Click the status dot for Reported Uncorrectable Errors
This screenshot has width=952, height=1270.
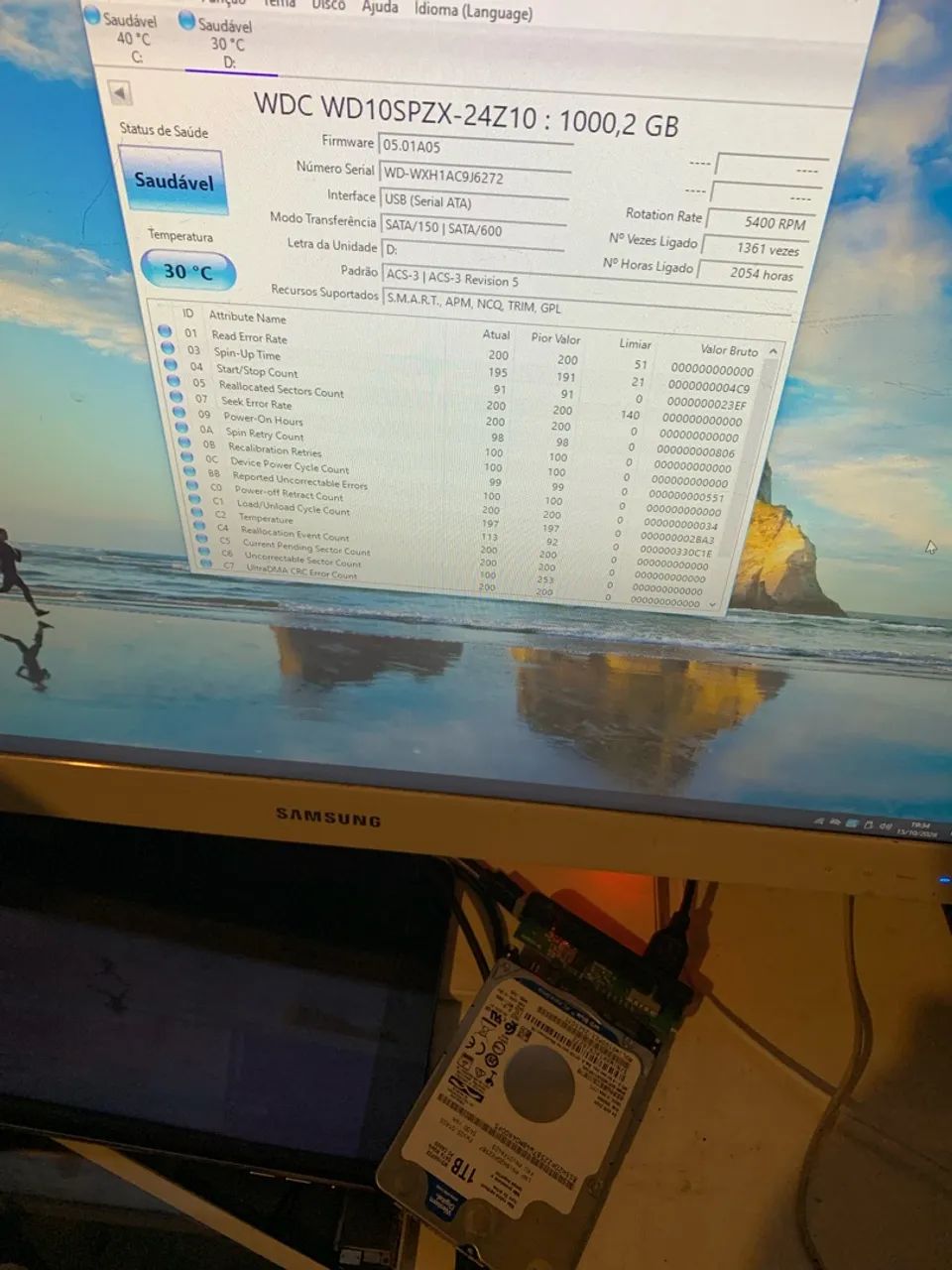pyautogui.click(x=190, y=471)
